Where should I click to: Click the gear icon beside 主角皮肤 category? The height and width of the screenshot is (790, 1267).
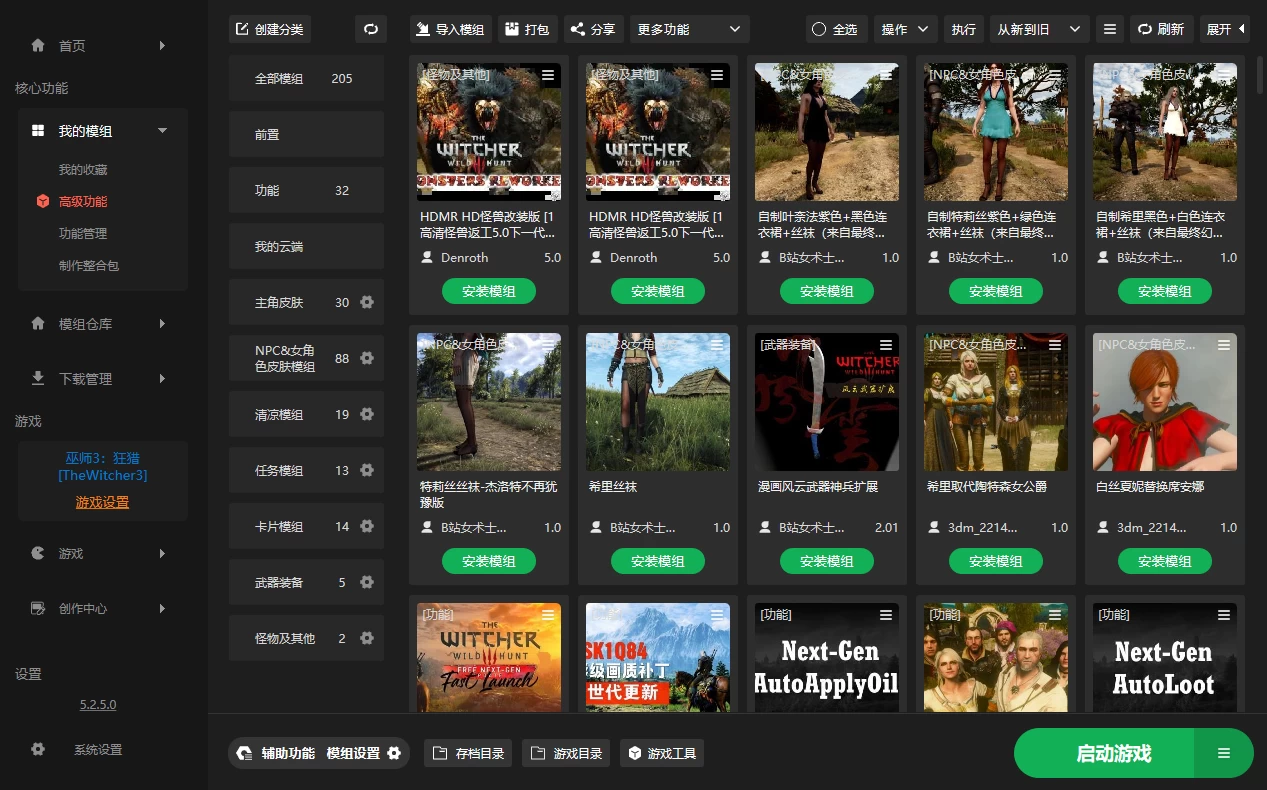[x=366, y=302]
